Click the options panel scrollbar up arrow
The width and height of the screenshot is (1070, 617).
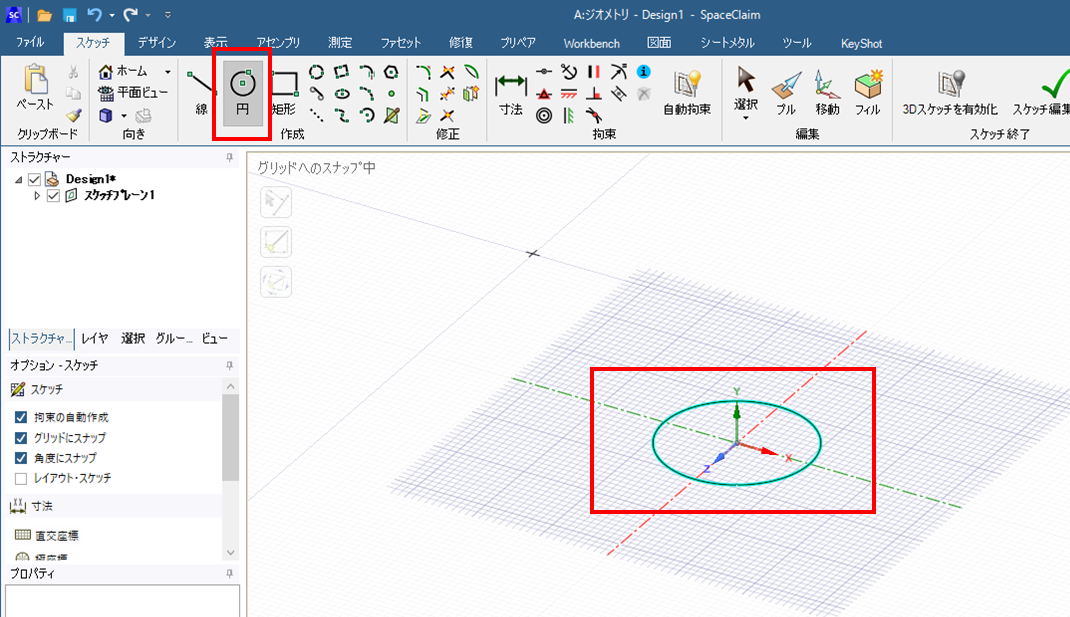tap(231, 387)
